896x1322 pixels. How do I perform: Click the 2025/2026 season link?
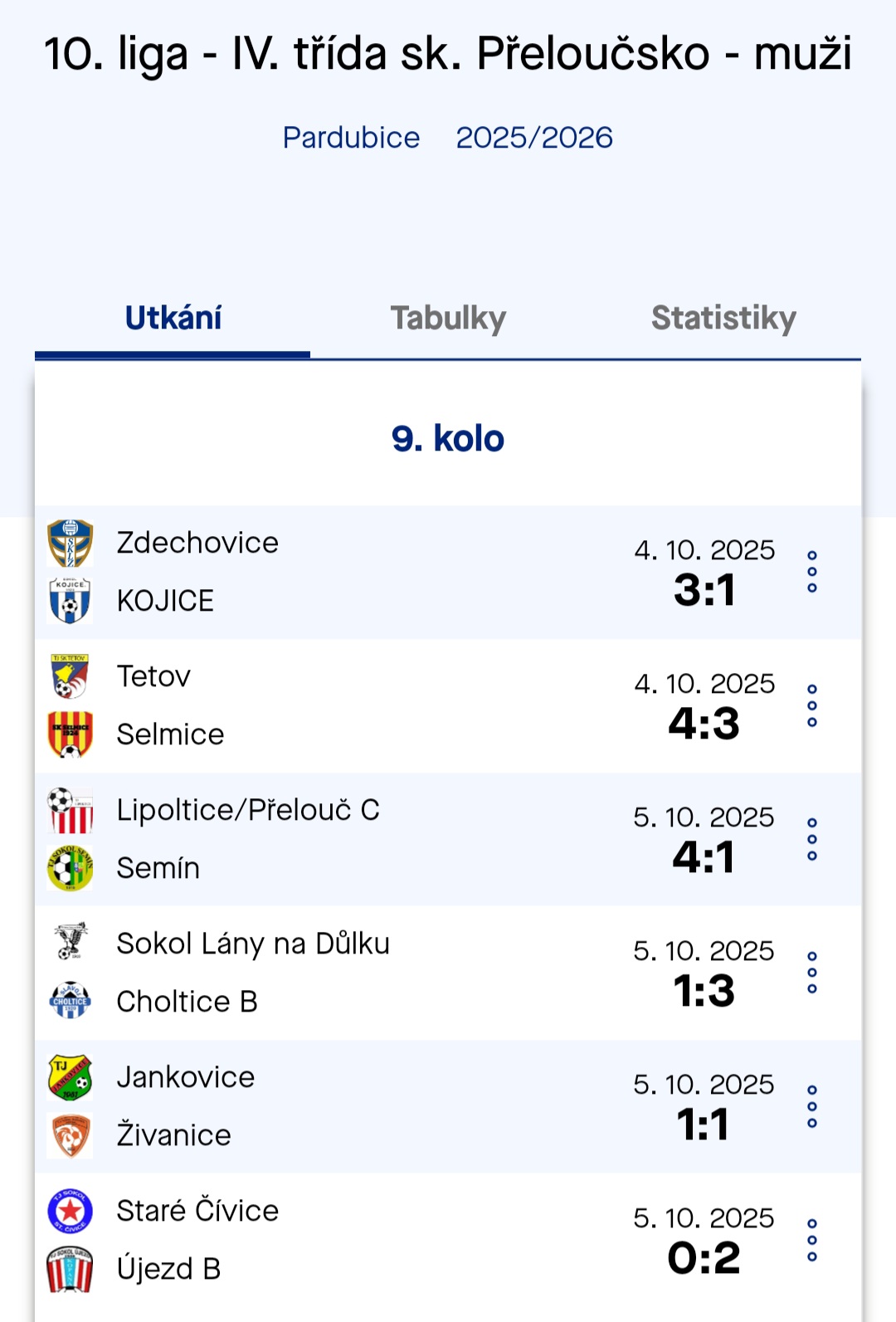[534, 138]
